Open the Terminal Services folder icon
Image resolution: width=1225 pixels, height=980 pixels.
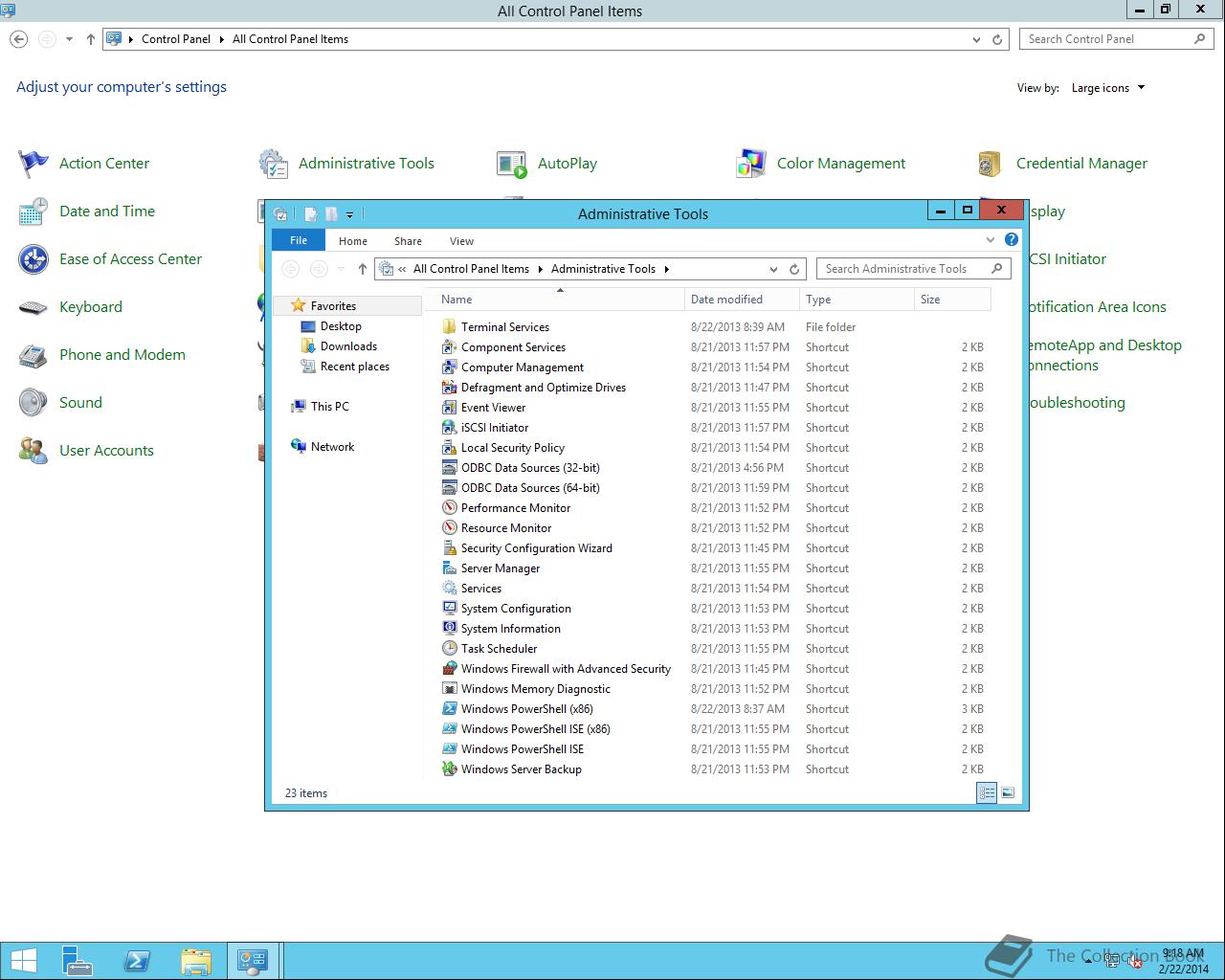[x=450, y=327]
